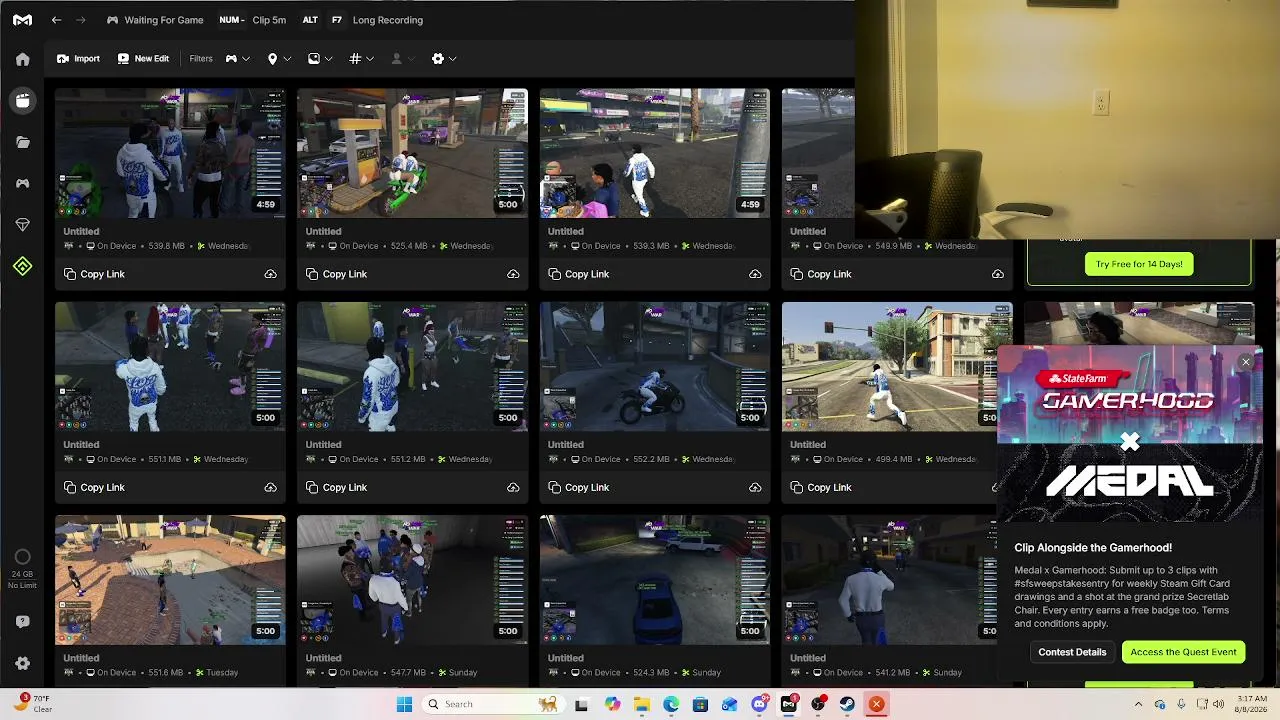This screenshot has height=720, width=1280.
Task: Click Untitled title of 541.2 MB clip
Action: coord(808,658)
